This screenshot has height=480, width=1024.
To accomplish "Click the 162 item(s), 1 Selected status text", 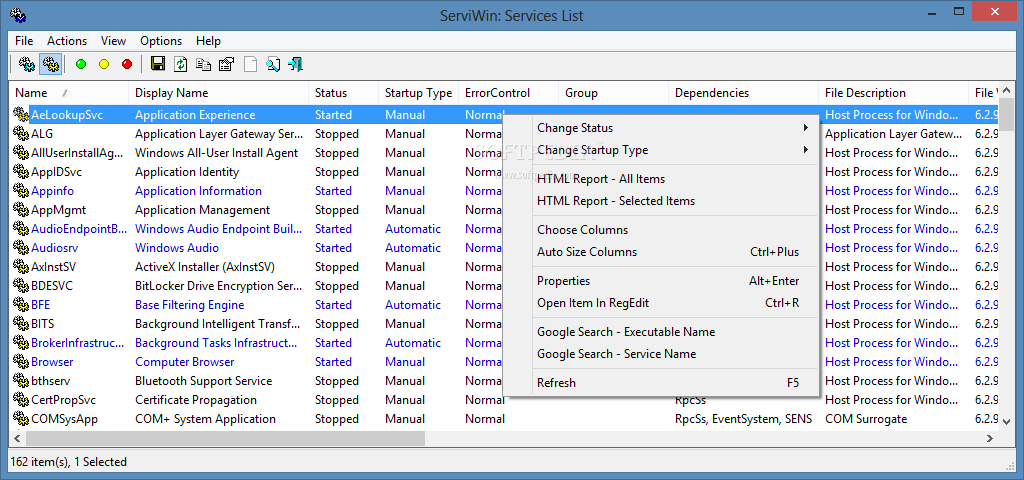I will coord(69,462).
